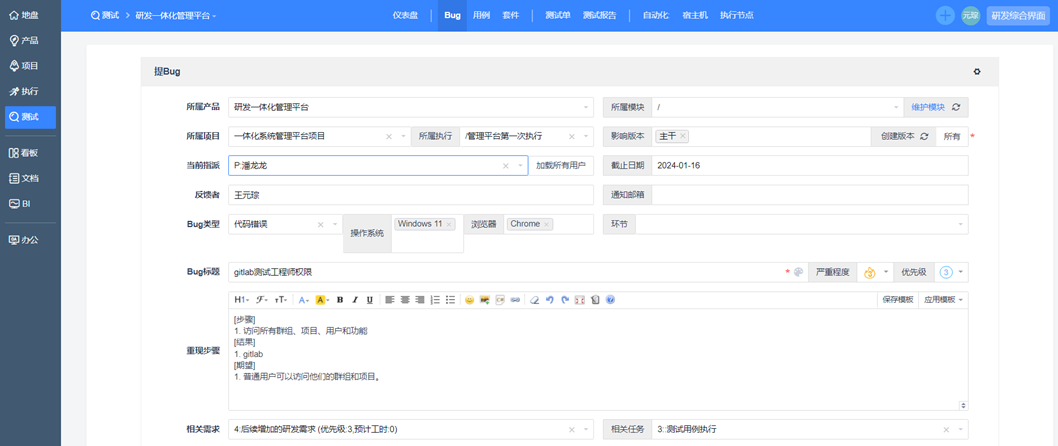
Task: Select 执行 in the sidebar
Action: [x=24, y=91]
